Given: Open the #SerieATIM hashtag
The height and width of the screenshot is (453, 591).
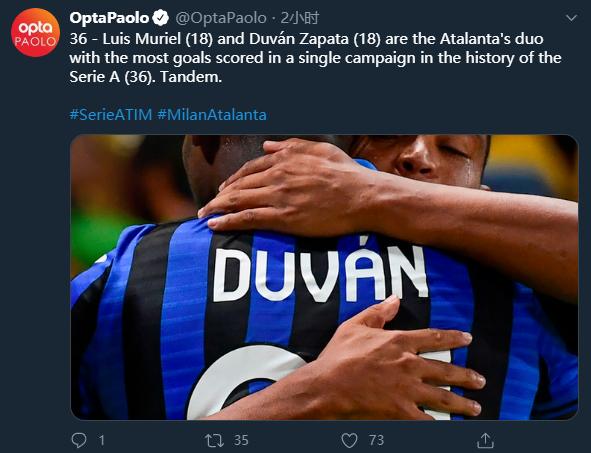Looking at the screenshot, I should 111,115.
